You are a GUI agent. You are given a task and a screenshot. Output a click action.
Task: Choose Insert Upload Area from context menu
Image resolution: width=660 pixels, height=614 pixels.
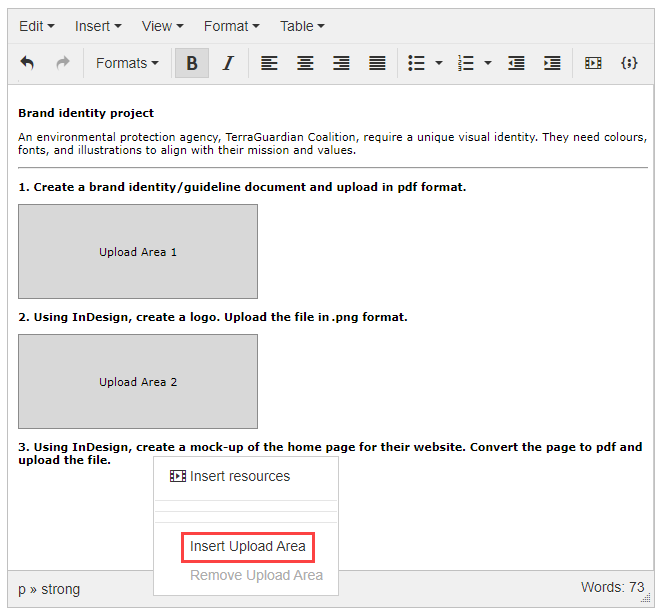248,547
